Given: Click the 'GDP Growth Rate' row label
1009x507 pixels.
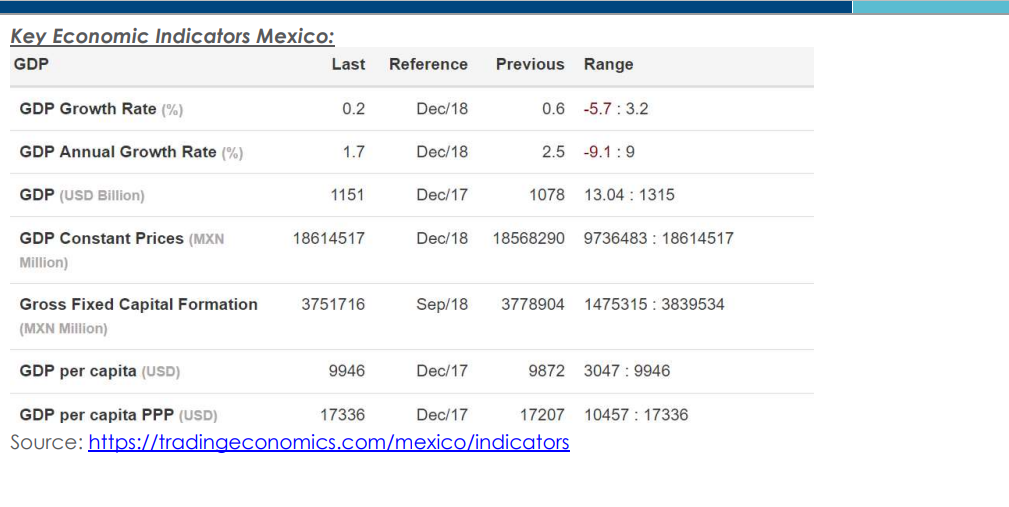Looking at the screenshot, I should pos(101,109).
